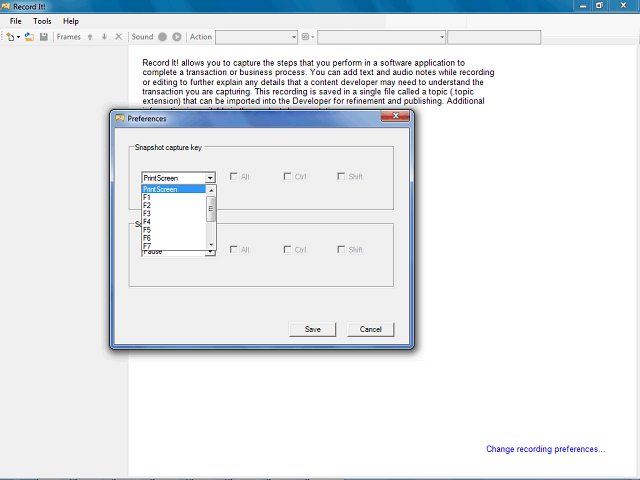This screenshot has width=640, height=480.
Task: Click the key list scroll down arrow
Action: coord(211,244)
